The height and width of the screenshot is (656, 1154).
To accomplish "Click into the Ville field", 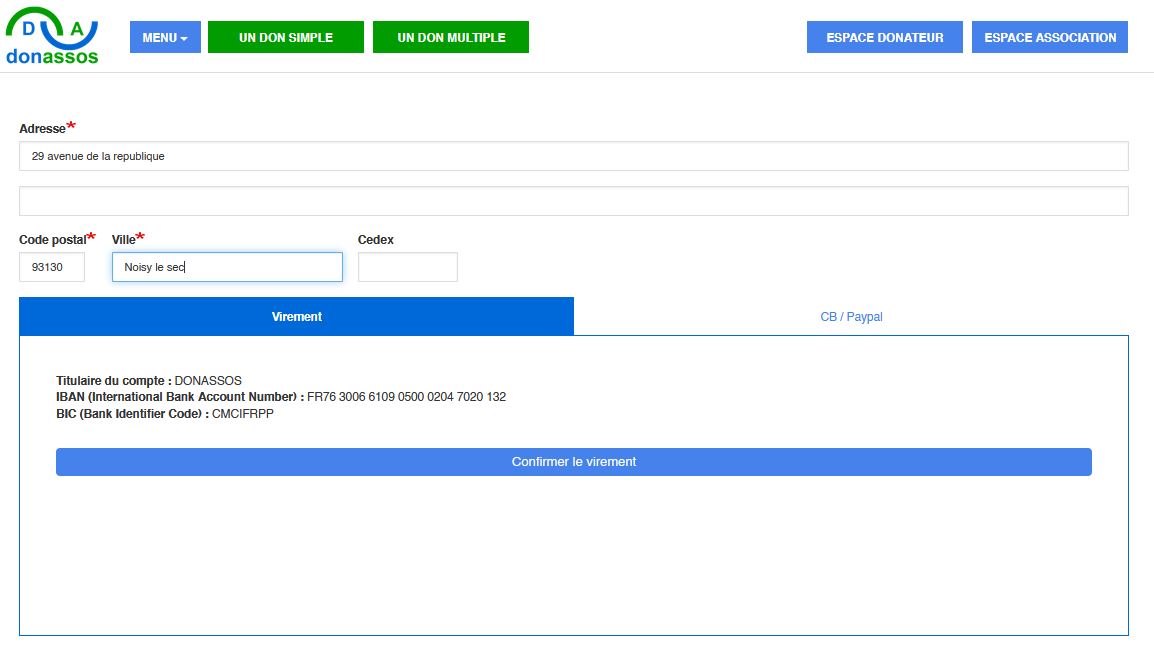I will point(227,267).
